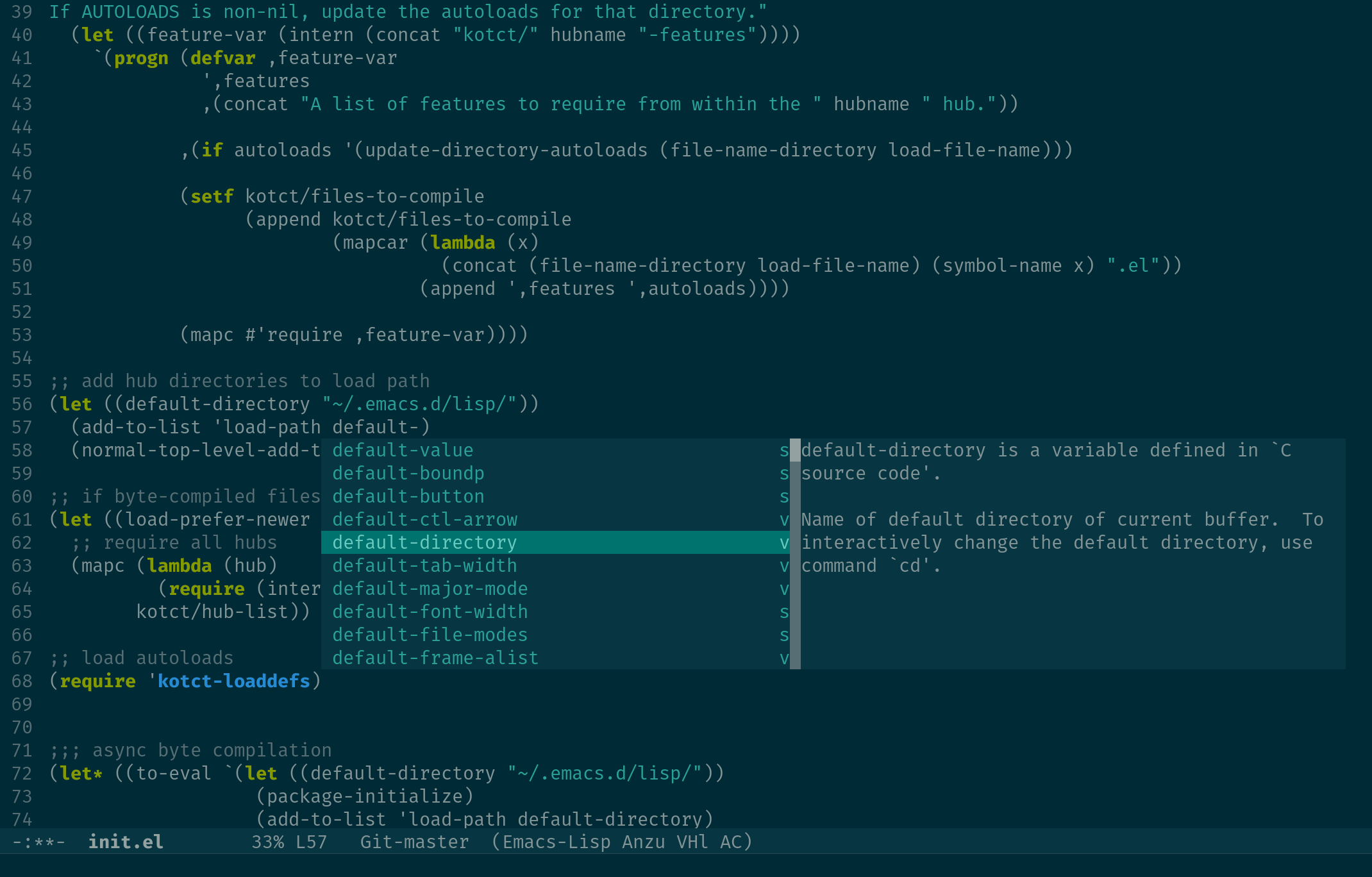
Task: Click kotct-loaddefs symbol on line 68
Action: pos(233,681)
